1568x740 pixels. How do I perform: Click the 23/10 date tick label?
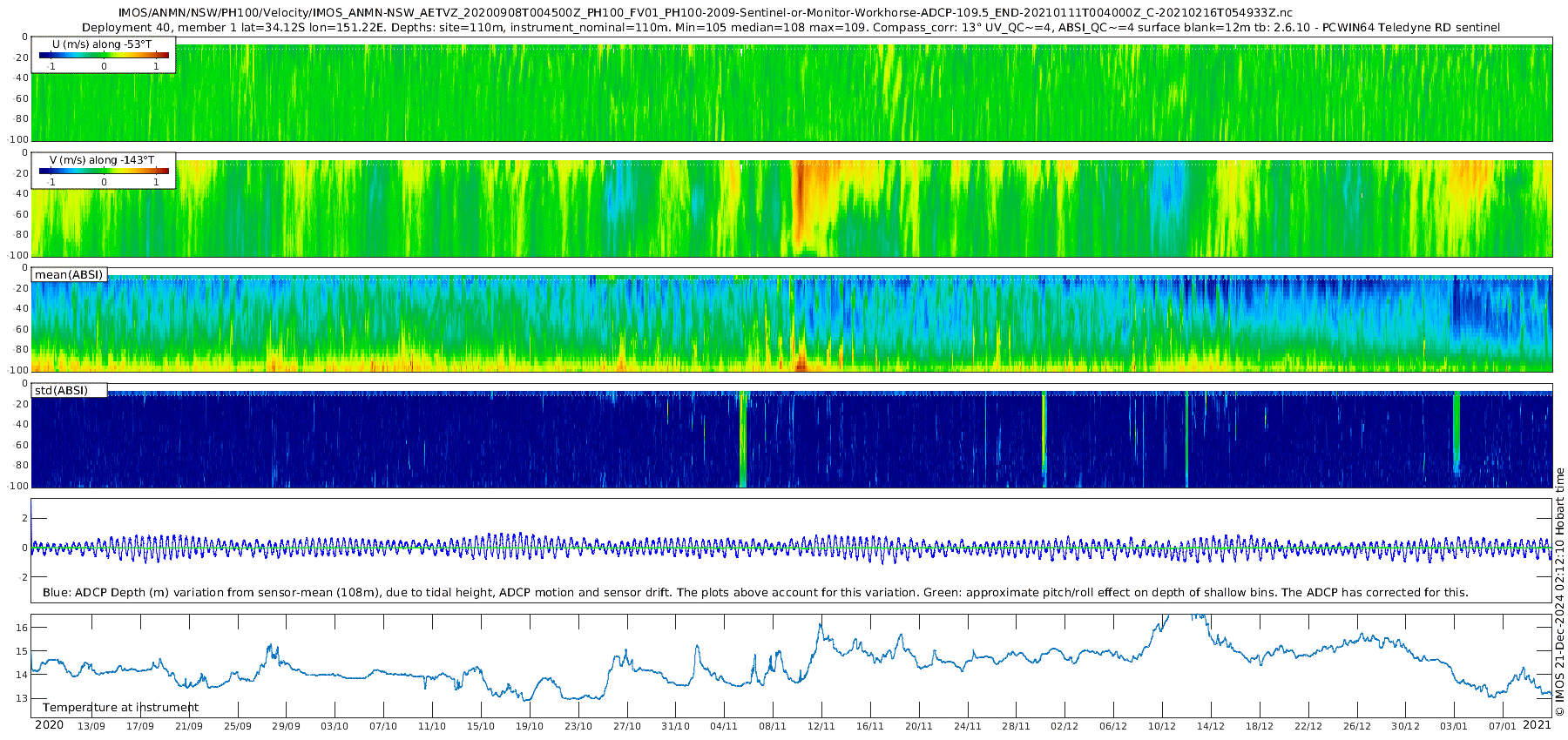click(578, 726)
